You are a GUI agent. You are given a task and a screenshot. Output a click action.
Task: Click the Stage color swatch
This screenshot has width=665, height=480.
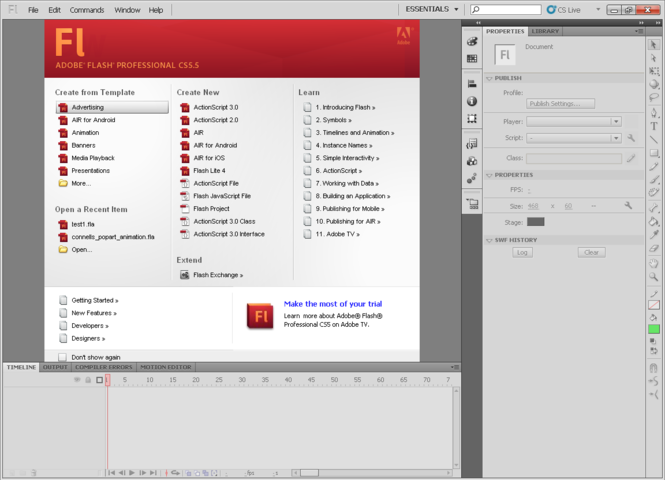[x=535, y=222]
